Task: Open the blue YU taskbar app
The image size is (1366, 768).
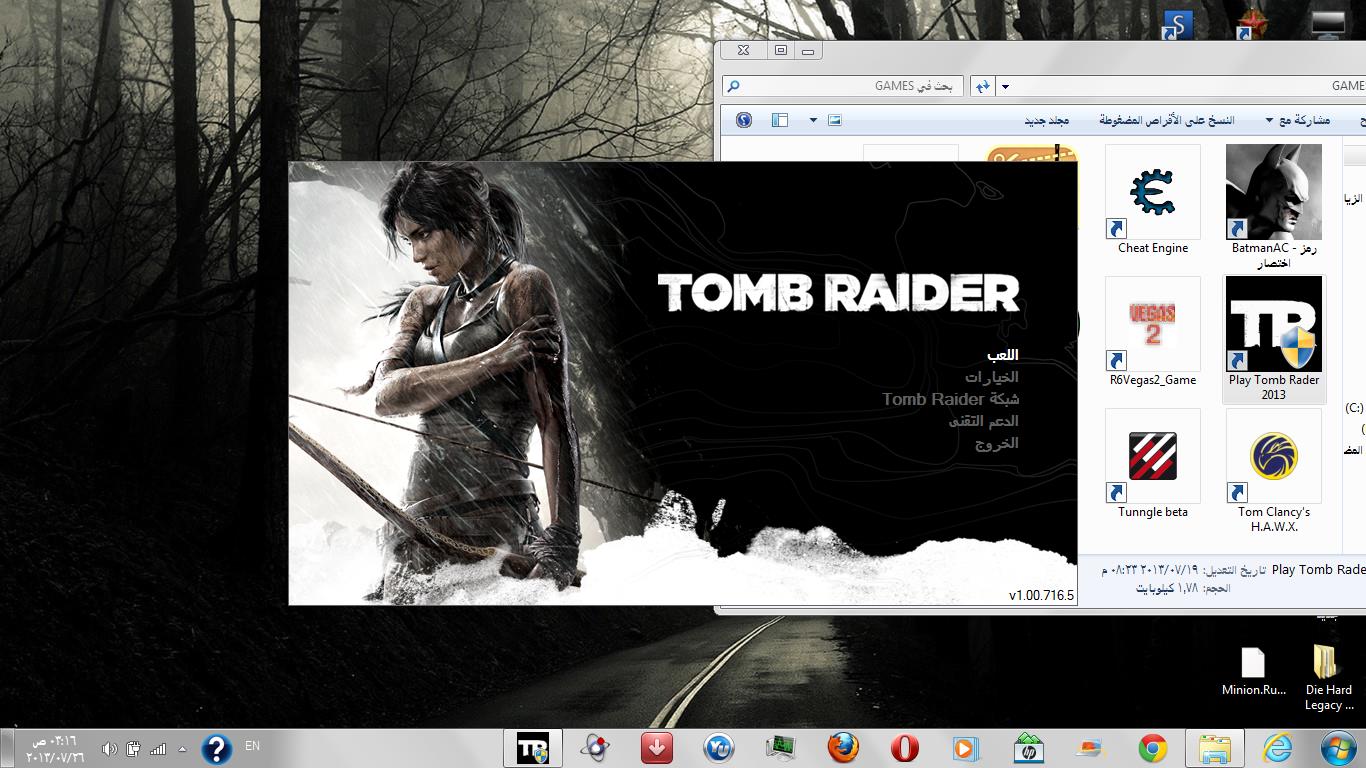Action: [x=718, y=748]
